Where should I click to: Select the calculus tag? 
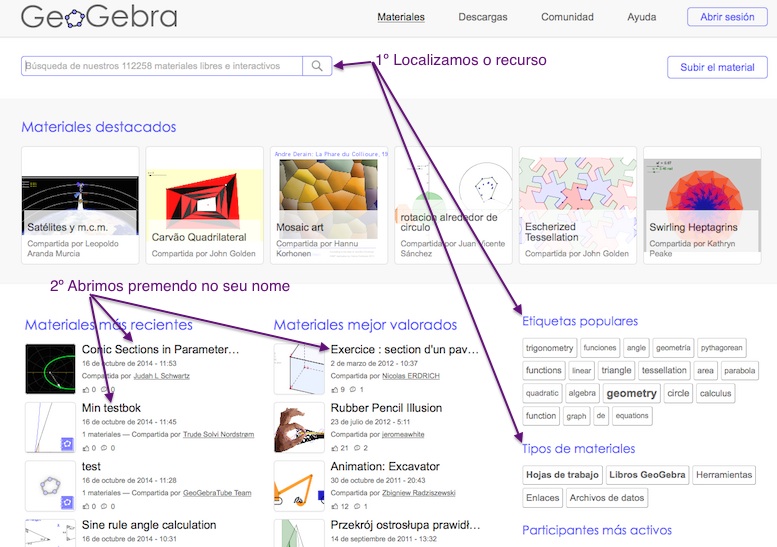click(716, 393)
